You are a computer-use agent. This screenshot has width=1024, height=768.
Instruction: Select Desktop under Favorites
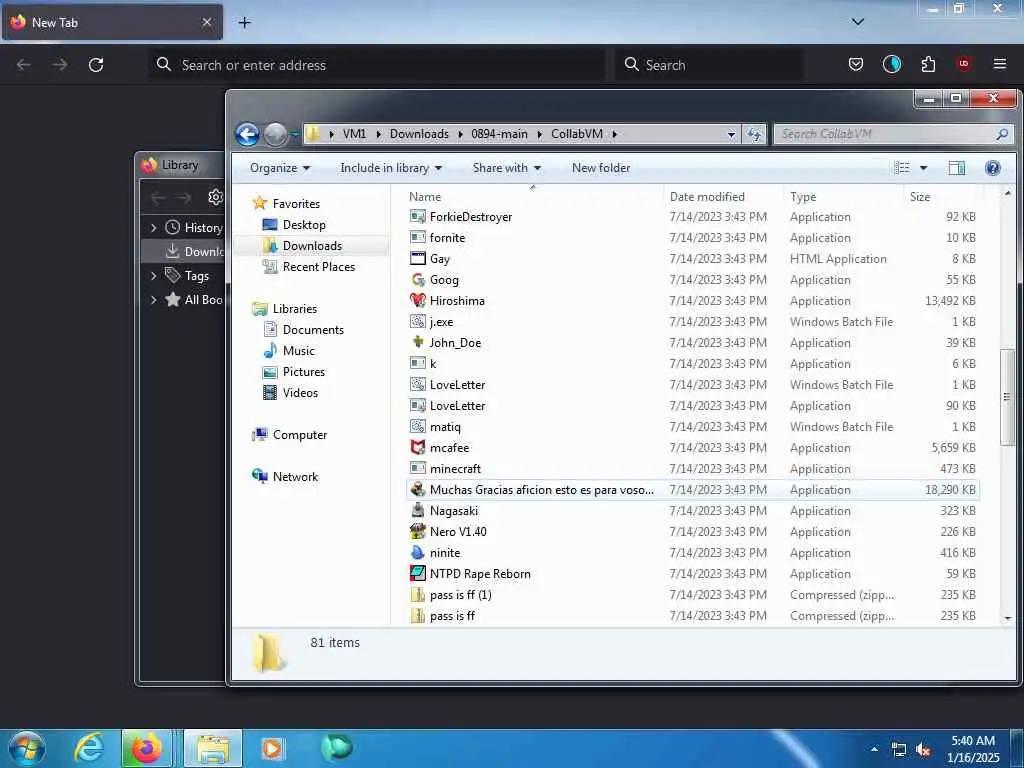[294, 225]
